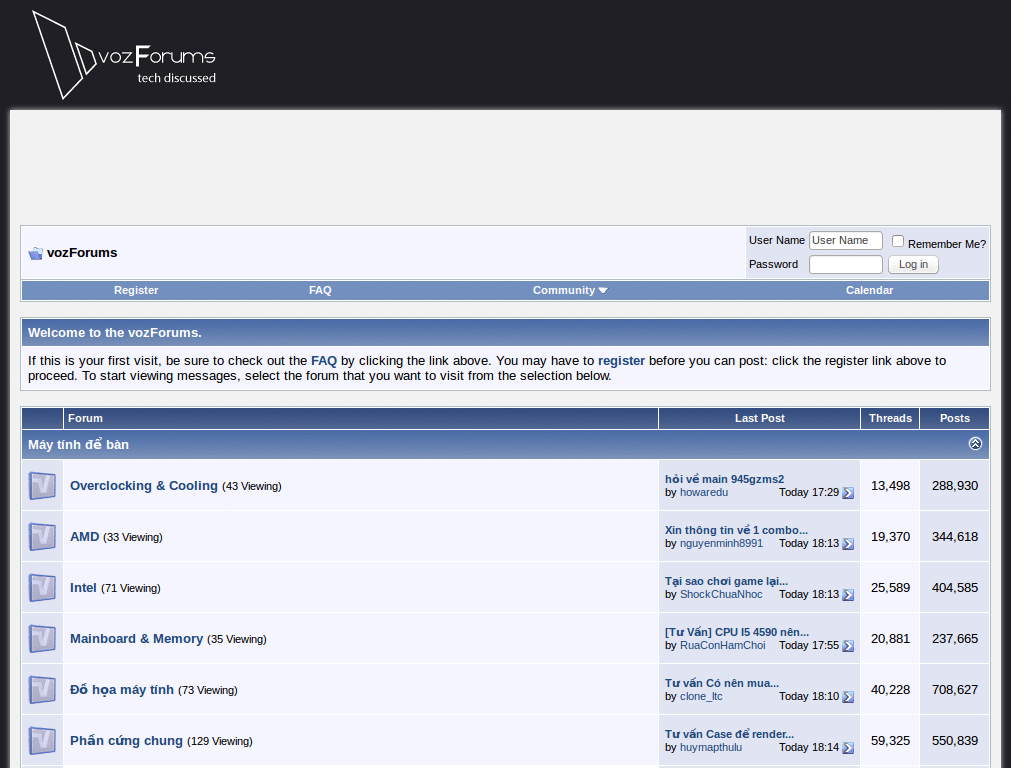
Task: Click forum status icon for Overclocking & Cooling
Action: tap(42, 486)
